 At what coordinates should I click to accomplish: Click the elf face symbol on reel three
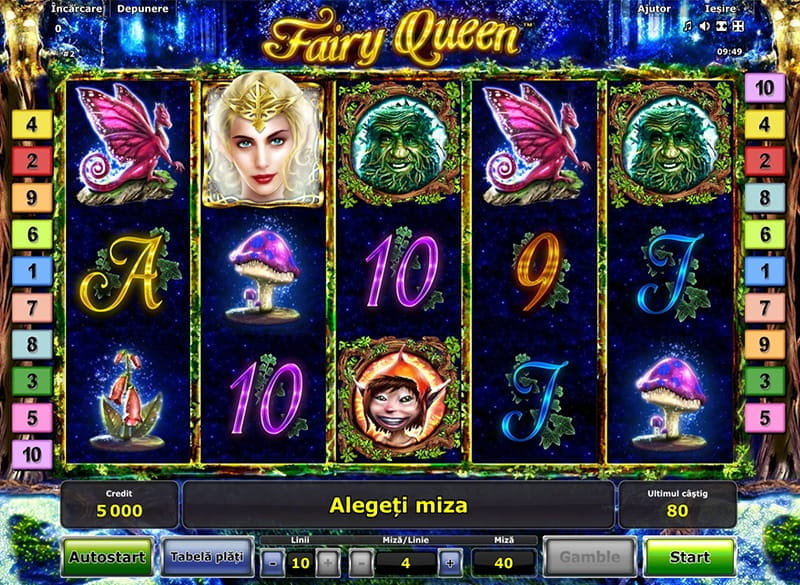click(x=399, y=397)
